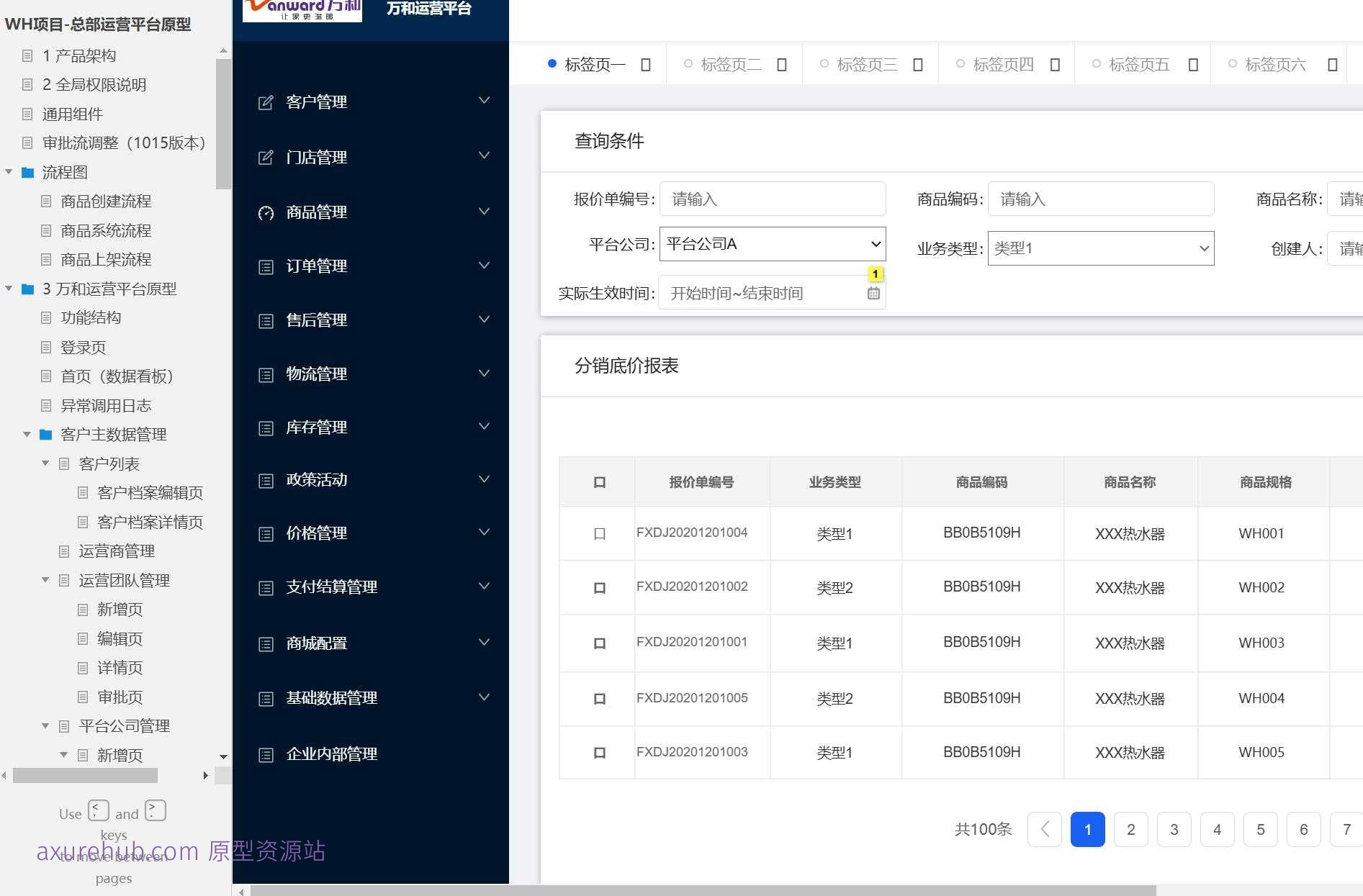Viewport: 1363px width, 896px height.
Task: Switch to the 标签页五 tab
Action: tap(1138, 64)
